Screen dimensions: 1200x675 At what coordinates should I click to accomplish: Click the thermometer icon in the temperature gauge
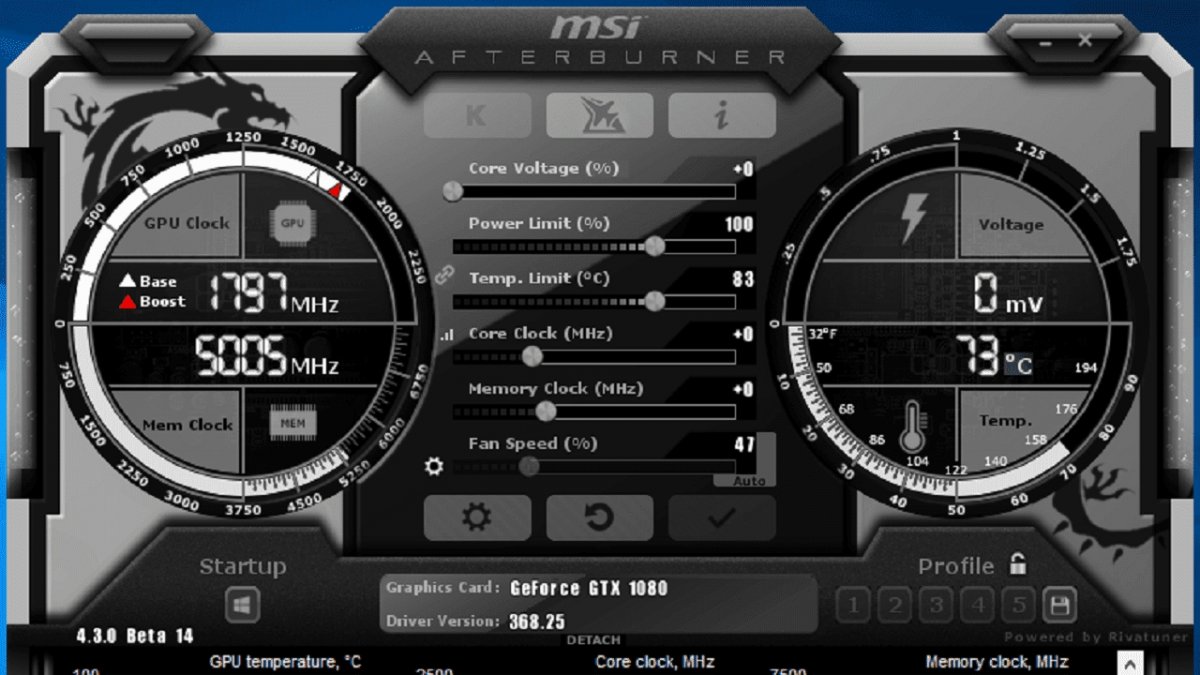(x=912, y=427)
